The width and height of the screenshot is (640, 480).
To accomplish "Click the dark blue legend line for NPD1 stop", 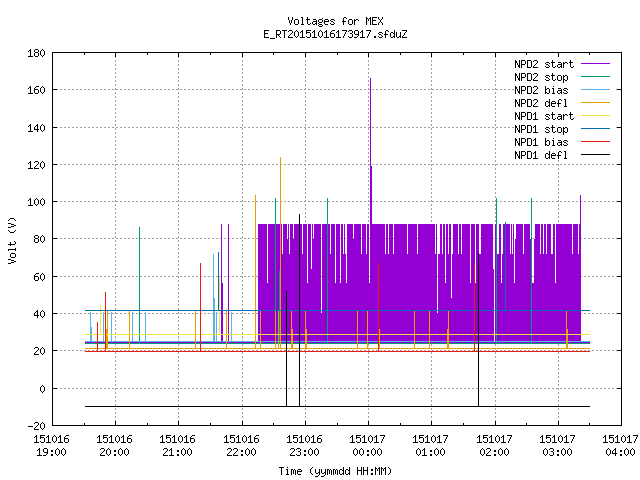I will tap(595, 129).
